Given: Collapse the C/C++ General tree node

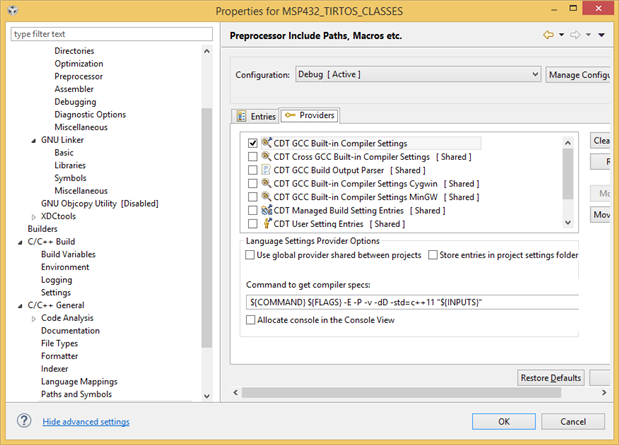Looking at the screenshot, I should click(20, 306).
